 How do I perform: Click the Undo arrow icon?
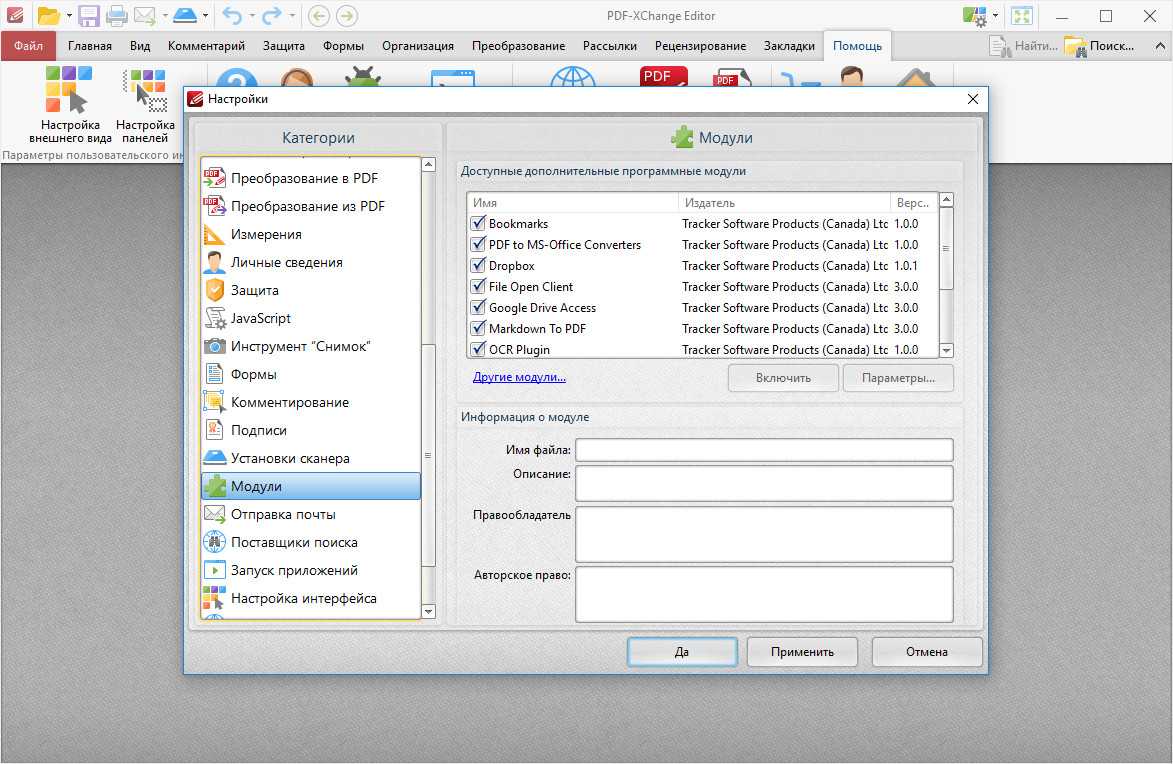232,16
